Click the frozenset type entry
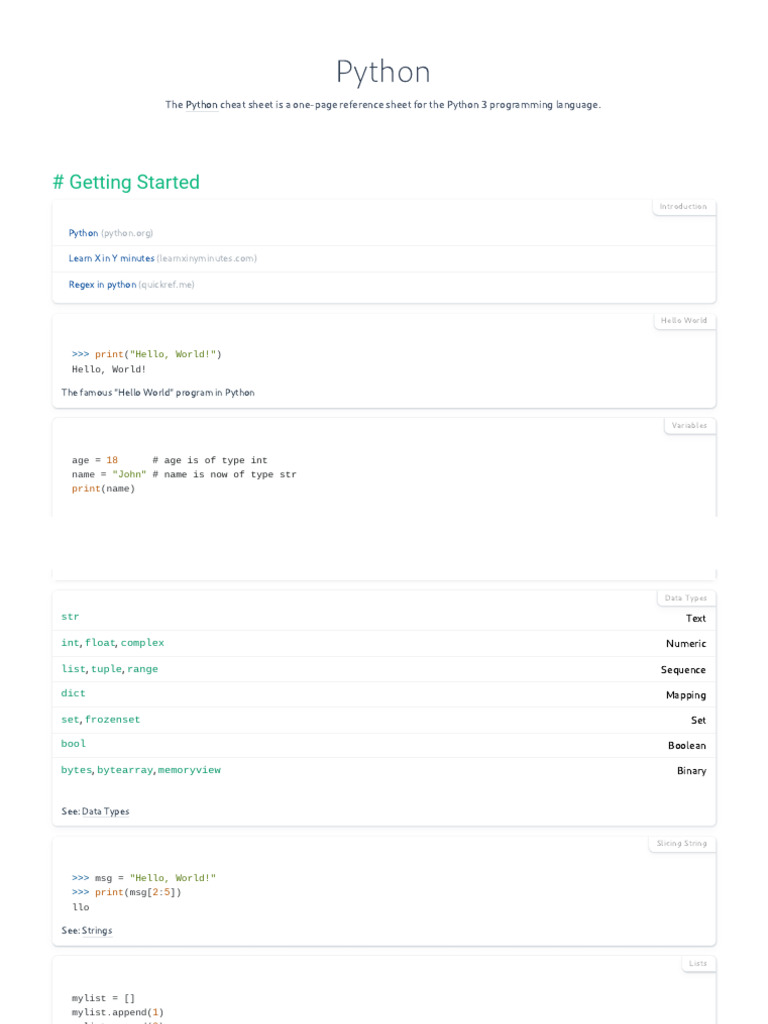 click(112, 720)
